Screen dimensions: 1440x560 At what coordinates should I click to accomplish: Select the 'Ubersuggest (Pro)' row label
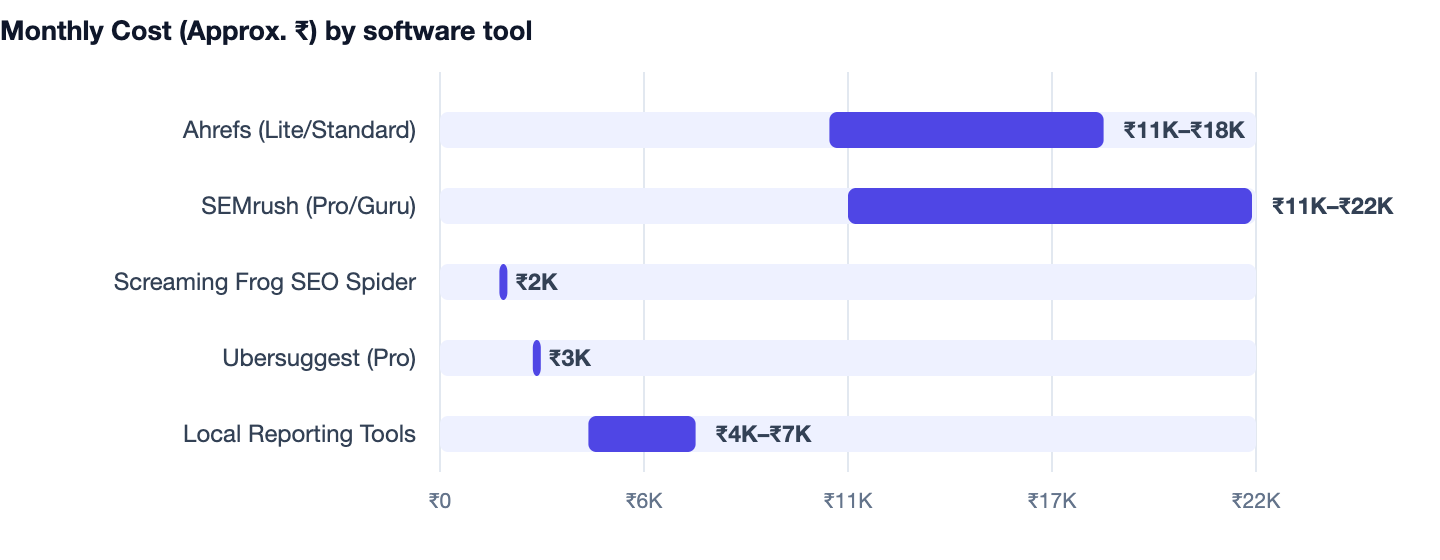319,358
